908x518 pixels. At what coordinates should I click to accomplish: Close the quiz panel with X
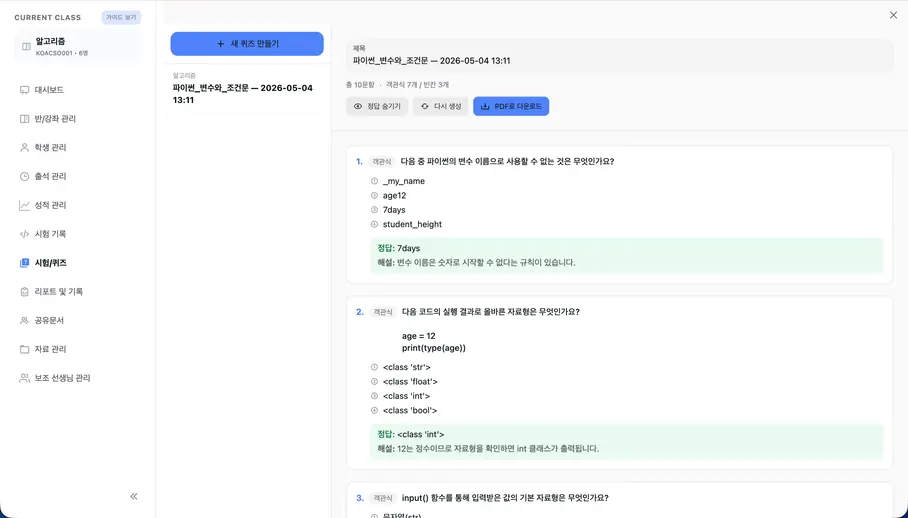pos(893,15)
